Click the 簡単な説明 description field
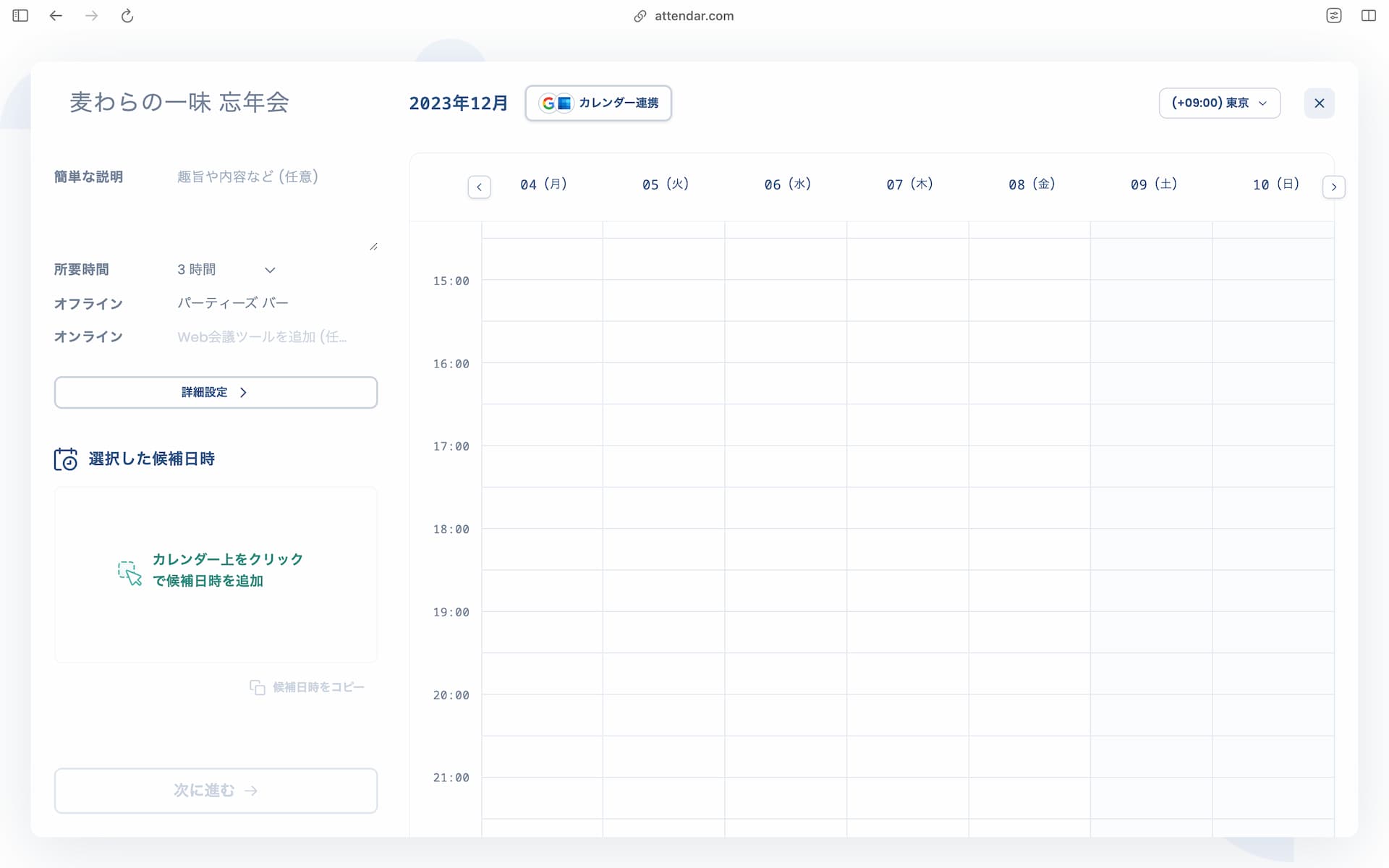1389x868 pixels. [x=277, y=210]
